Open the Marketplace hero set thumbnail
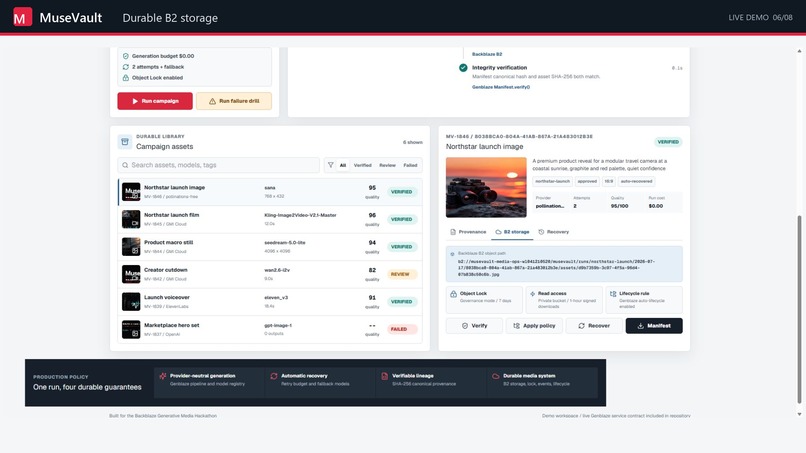 [x=131, y=329]
